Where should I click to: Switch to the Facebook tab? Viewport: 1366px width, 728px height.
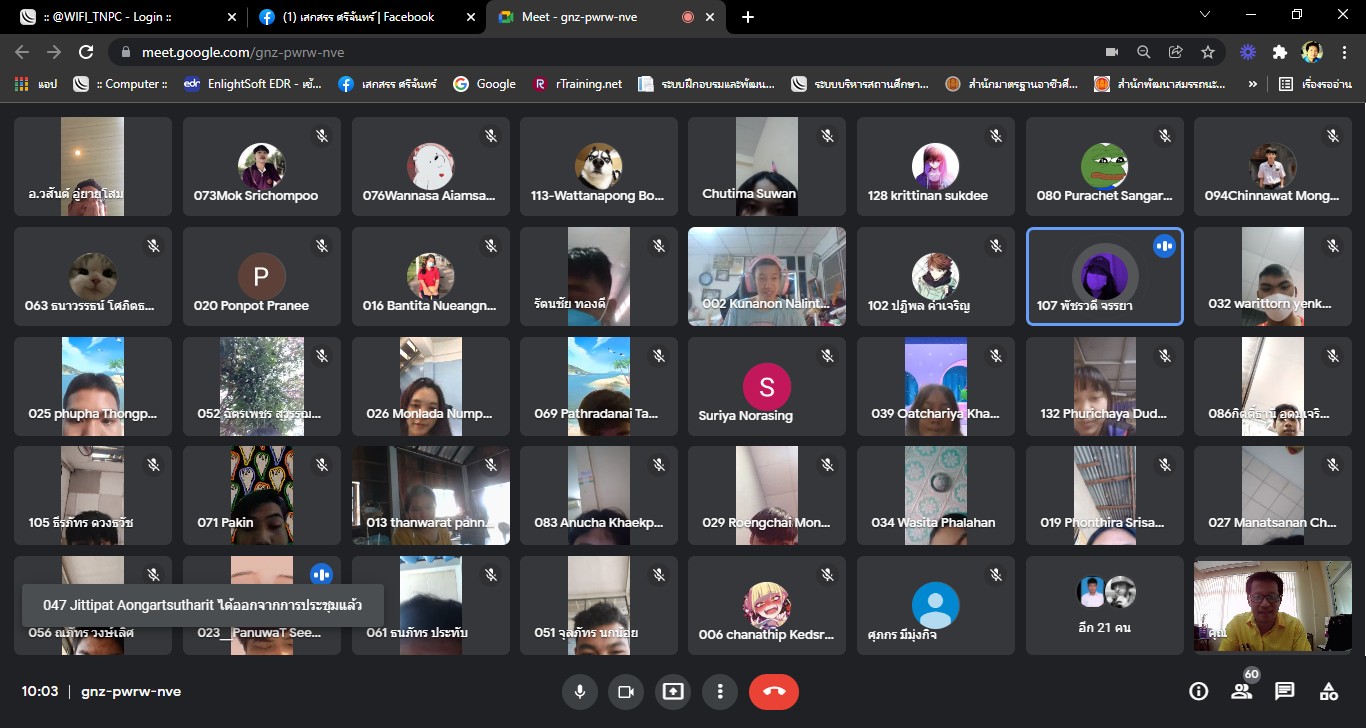pos(360,17)
